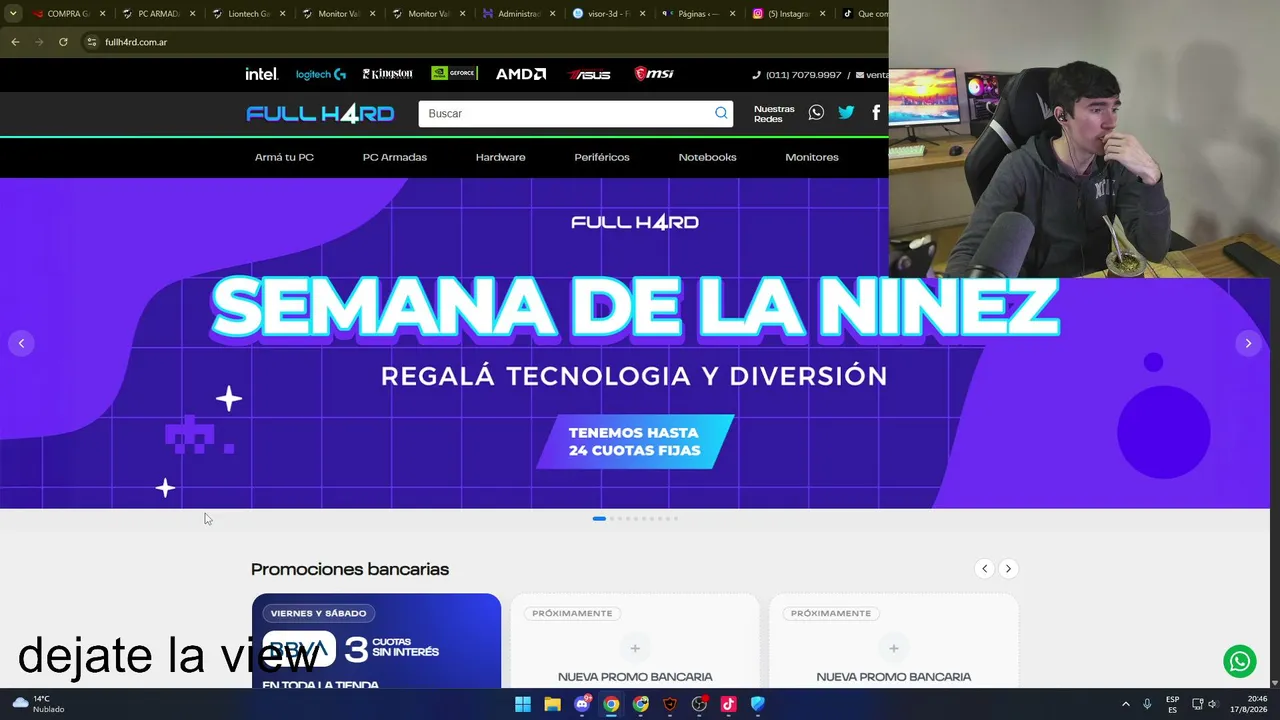Screen dimensions: 1280x720
Task: Close the Instagram tab
Action: click(x=823, y=14)
